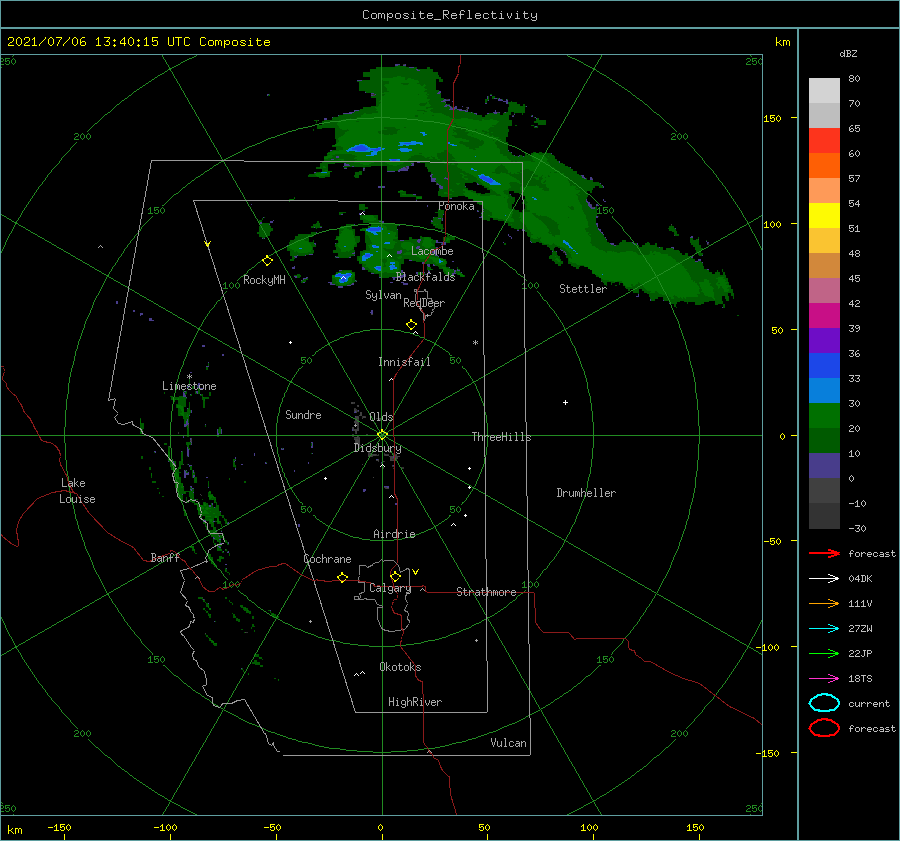Screen dimensions: 900x841
Task: Click the Ponoka label
Action: pyautogui.click(x=456, y=206)
